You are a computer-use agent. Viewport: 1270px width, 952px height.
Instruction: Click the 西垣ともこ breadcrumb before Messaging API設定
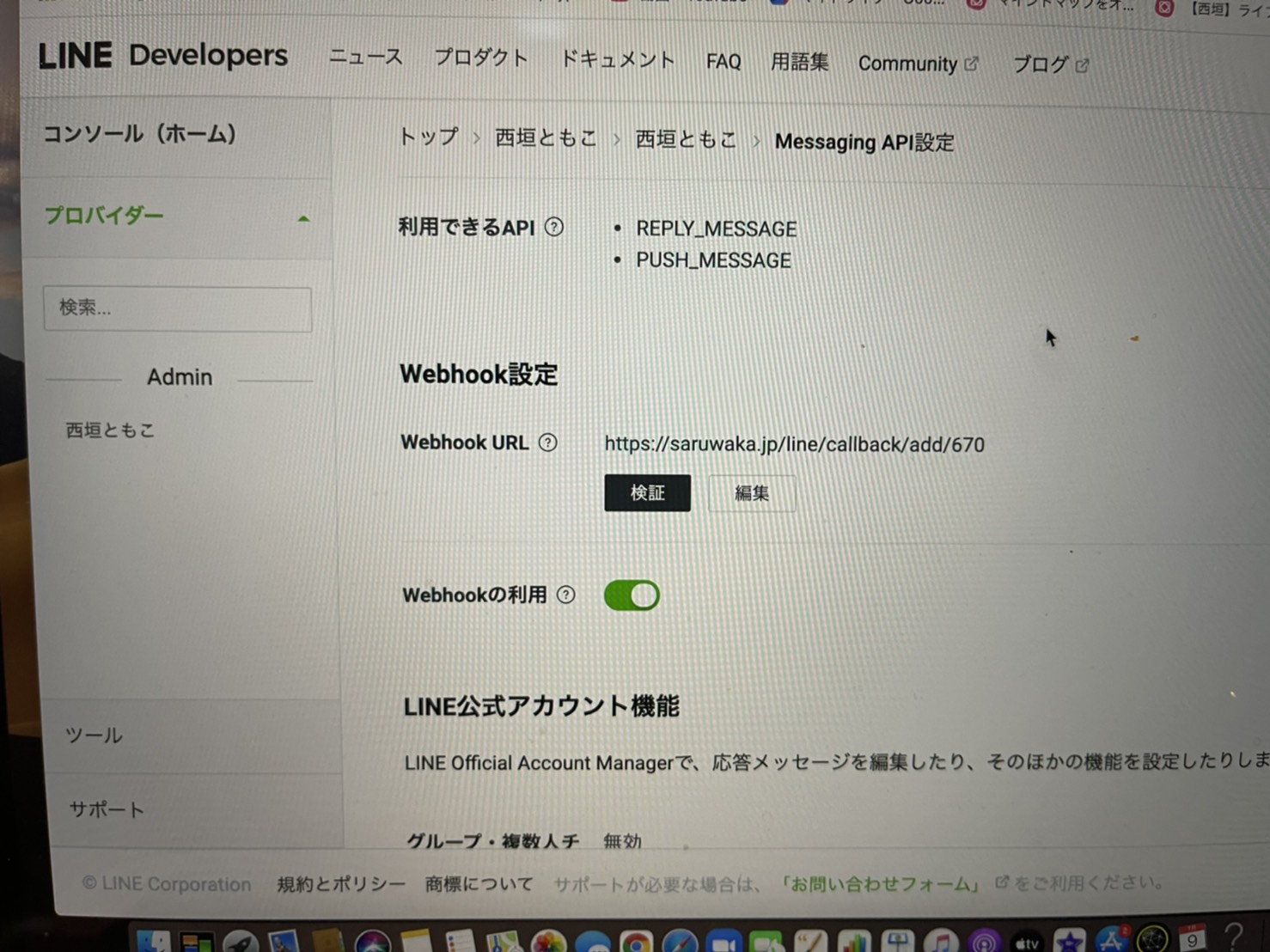pos(686,140)
